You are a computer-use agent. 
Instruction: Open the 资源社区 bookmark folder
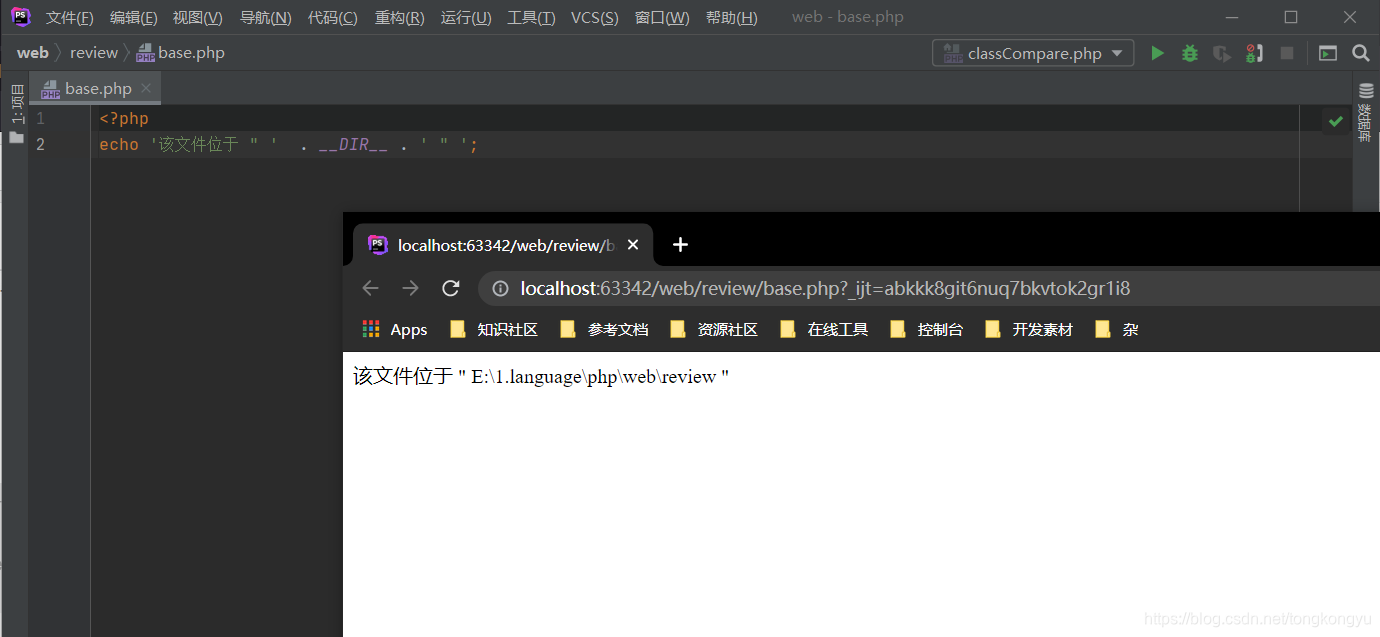714,329
